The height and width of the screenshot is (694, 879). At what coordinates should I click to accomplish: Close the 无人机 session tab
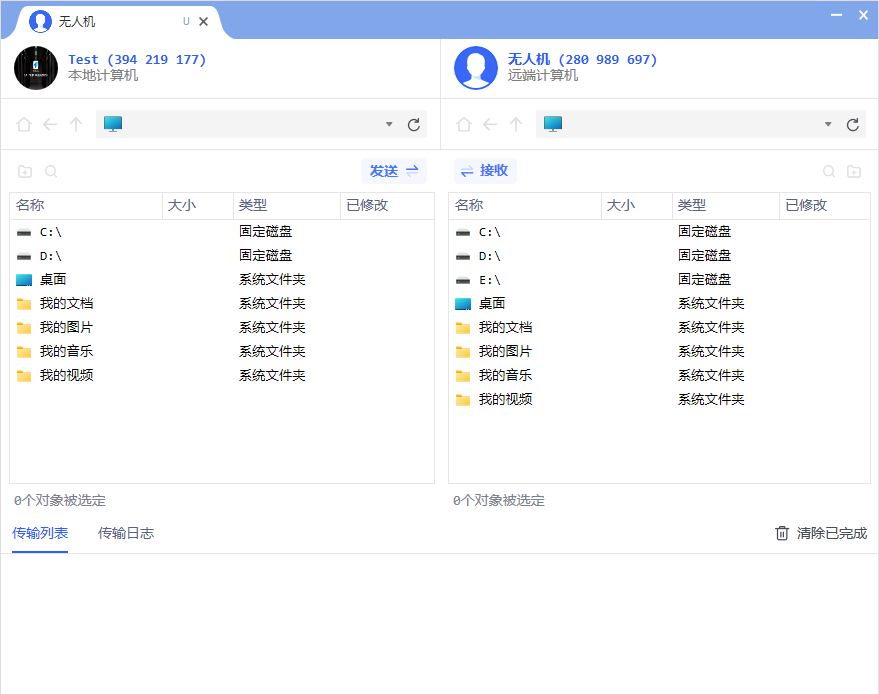(x=203, y=22)
